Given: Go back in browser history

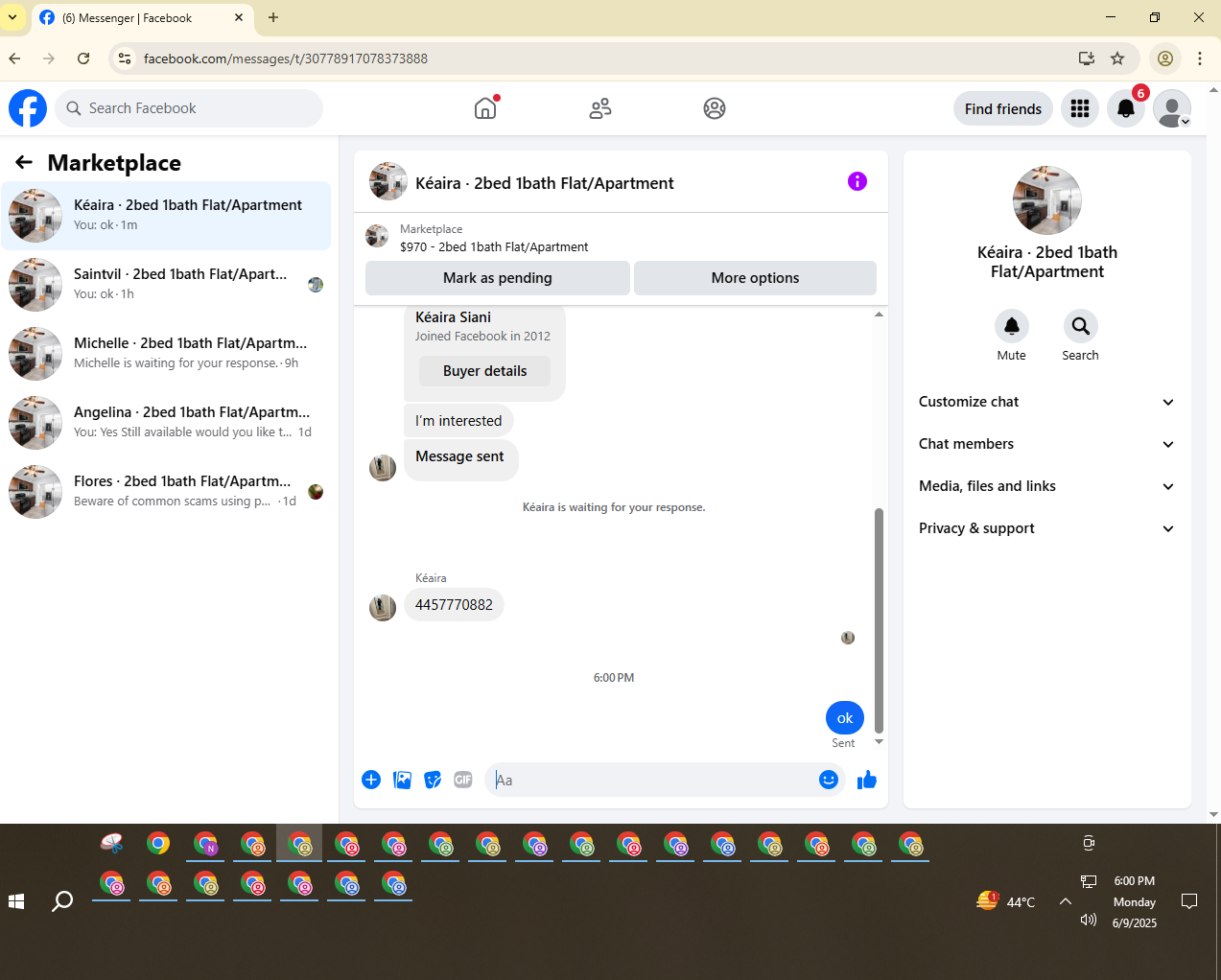Looking at the screenshot, I should pyautogui.click(x=15, y=58).
